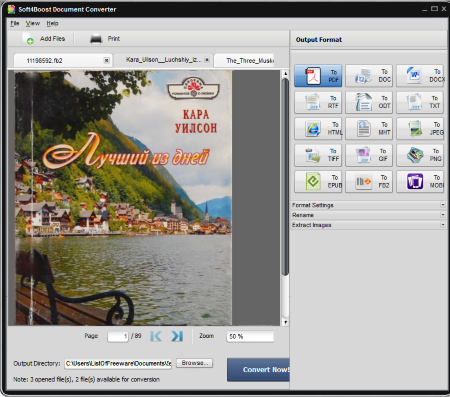
Task: Close the 11198592.fb2 tab
Action: coord(107,60)
